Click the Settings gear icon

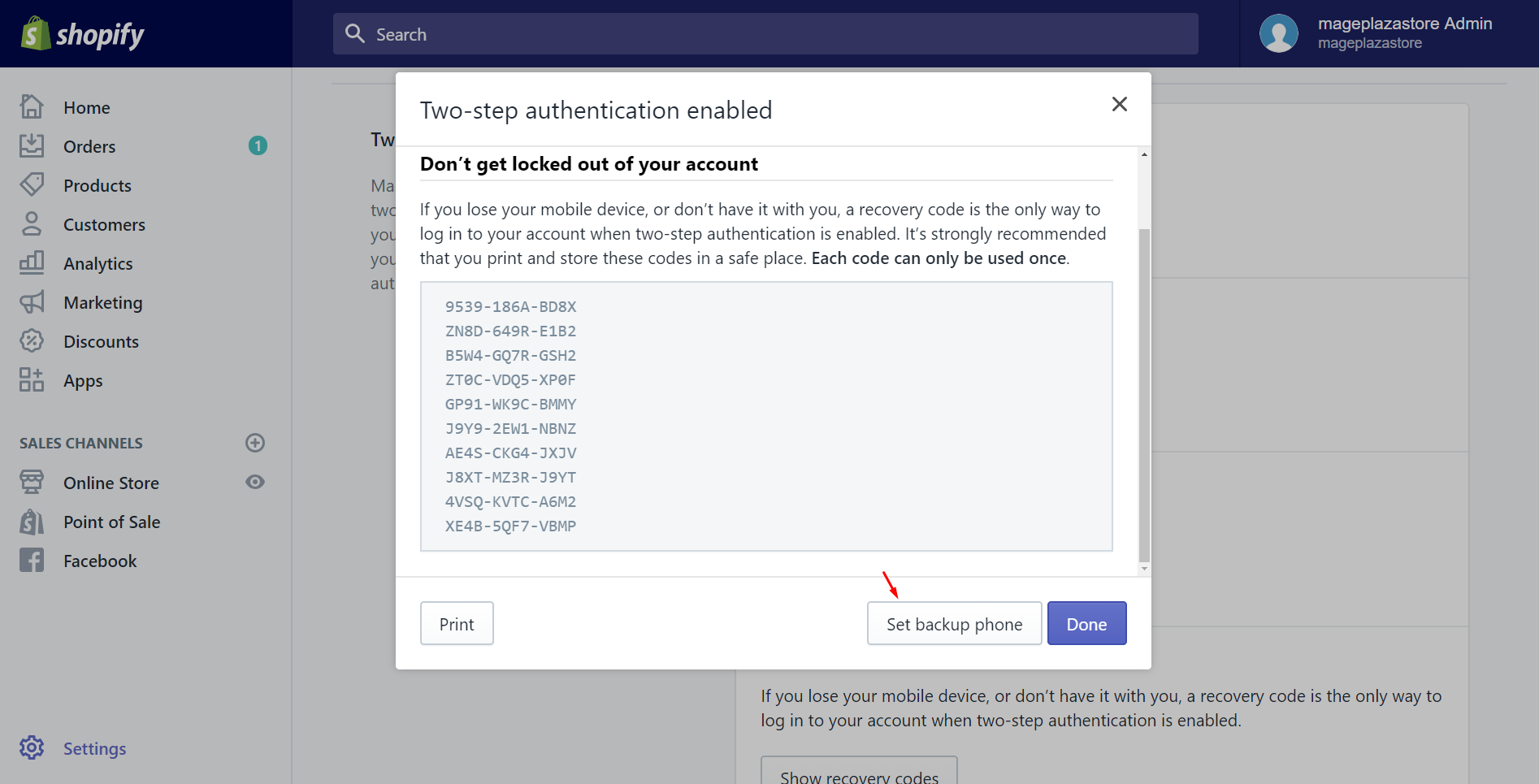tap(32, 747)
